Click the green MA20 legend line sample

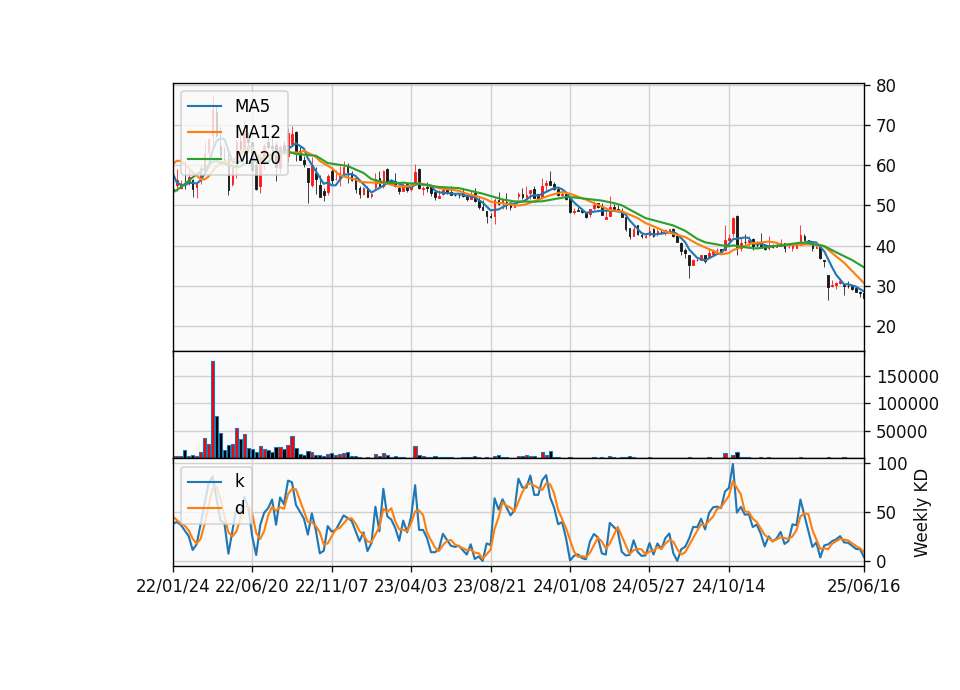click(x=204, y=159)
